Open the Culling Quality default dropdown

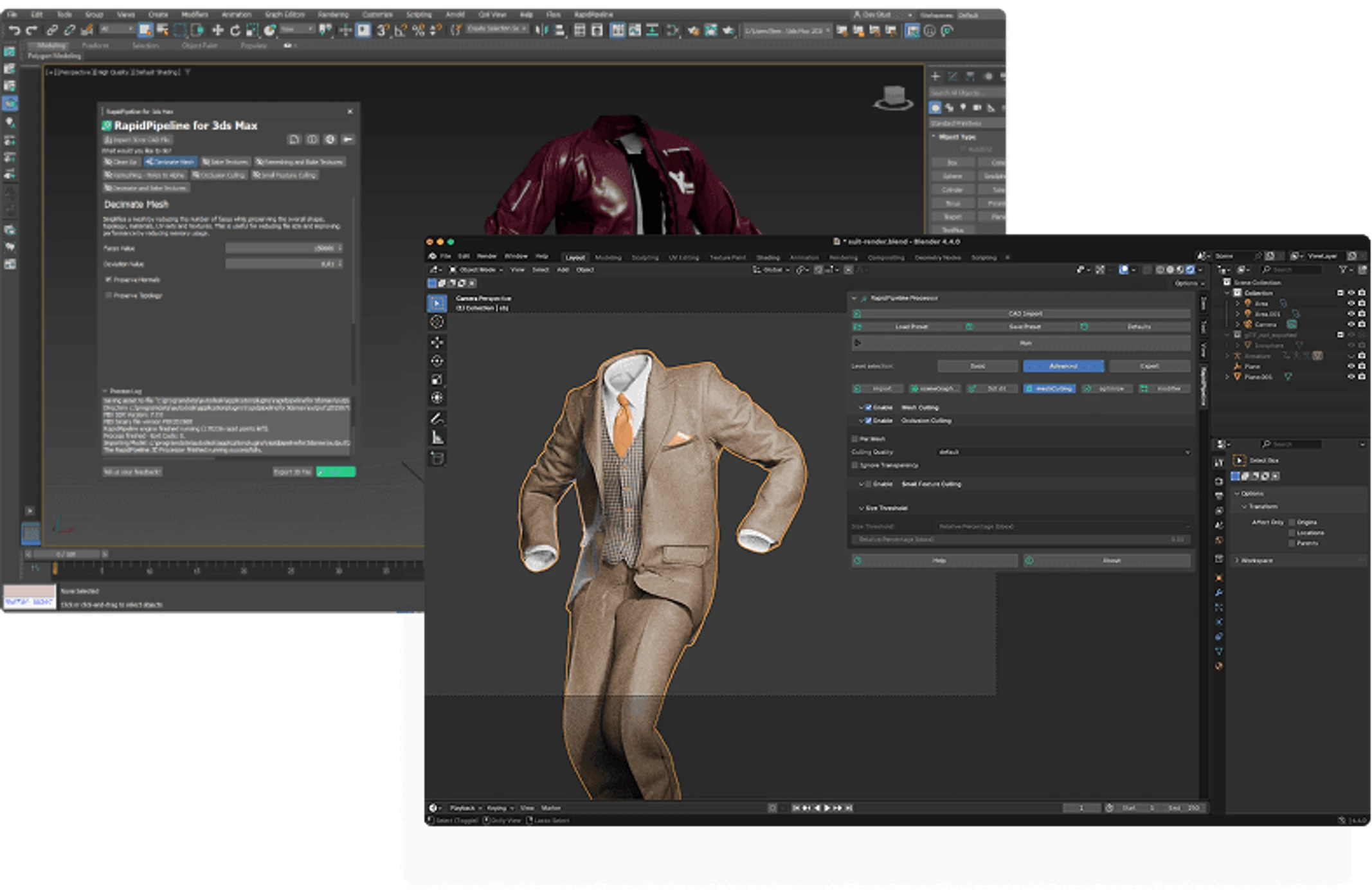coord(1062,452)
